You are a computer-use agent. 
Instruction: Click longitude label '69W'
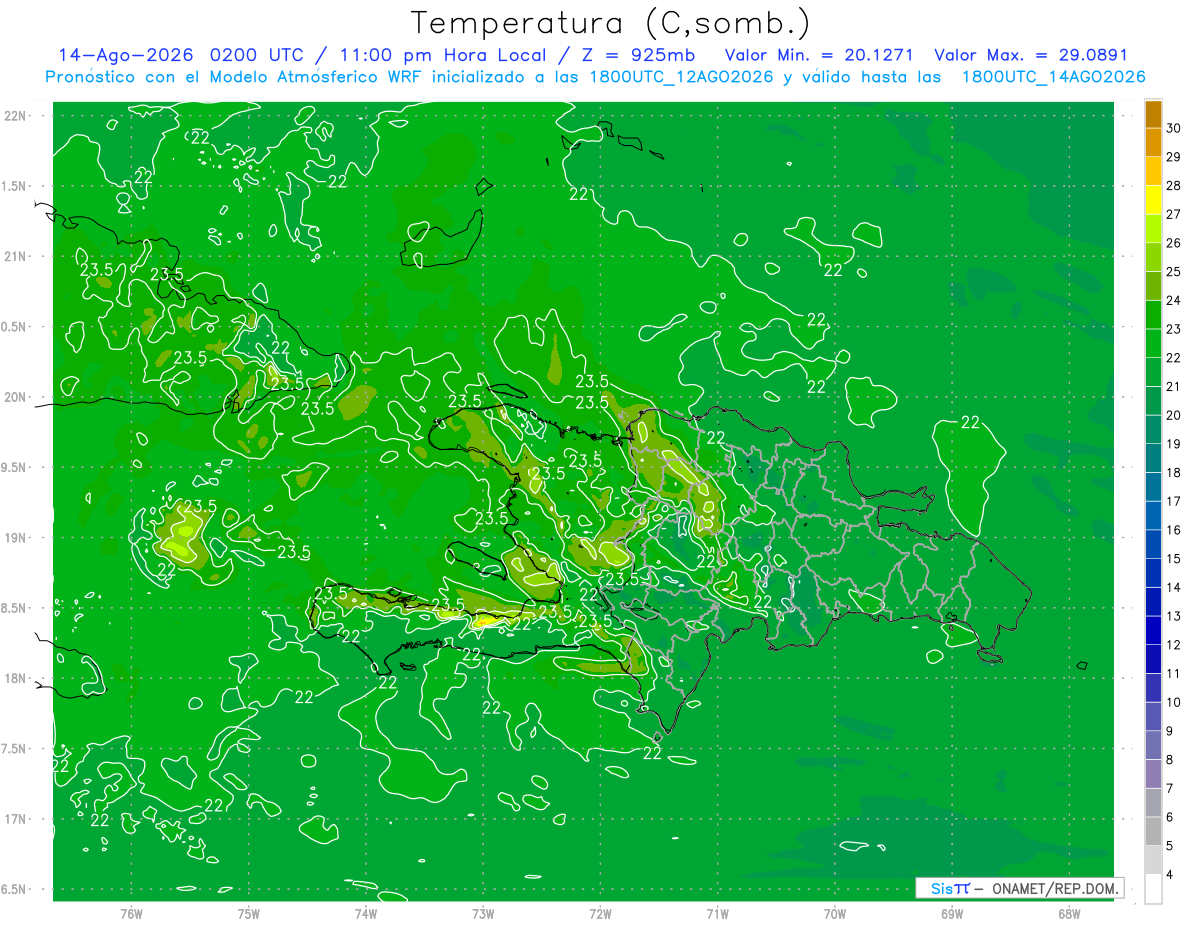click(952, 914)
